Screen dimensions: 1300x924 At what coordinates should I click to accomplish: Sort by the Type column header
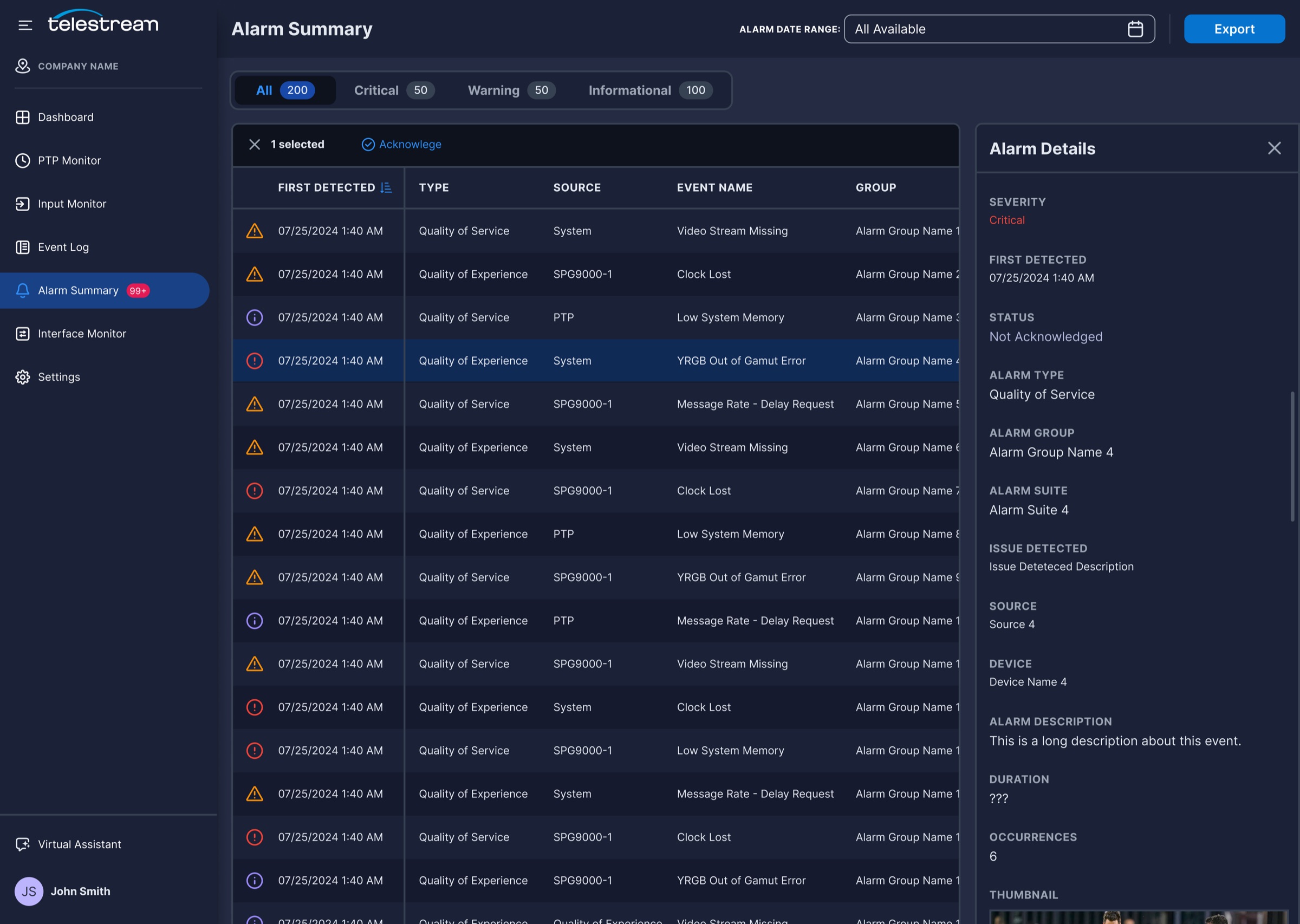tap(434, 188)
